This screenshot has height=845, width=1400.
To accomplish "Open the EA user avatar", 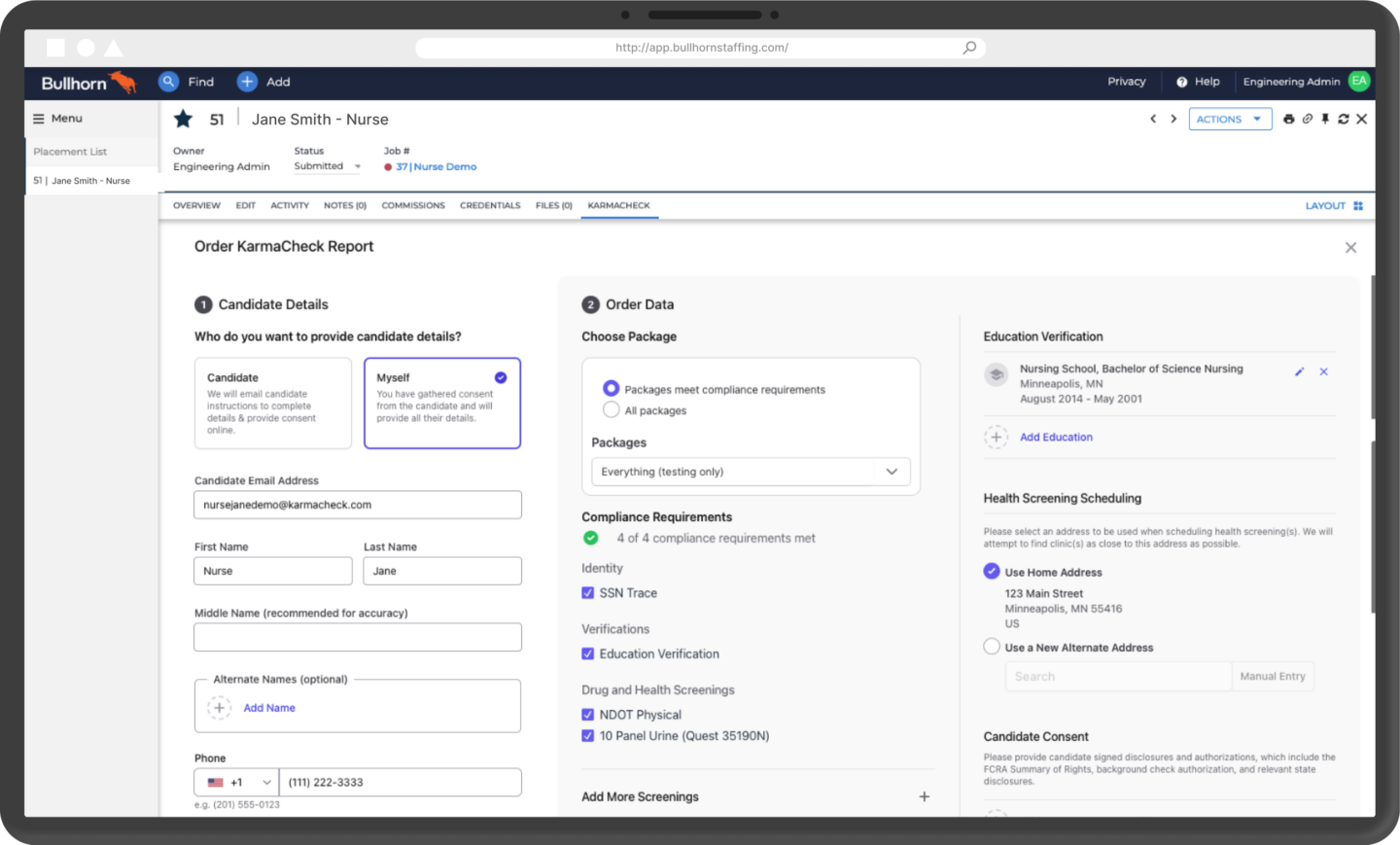I will coord(1359,82).
